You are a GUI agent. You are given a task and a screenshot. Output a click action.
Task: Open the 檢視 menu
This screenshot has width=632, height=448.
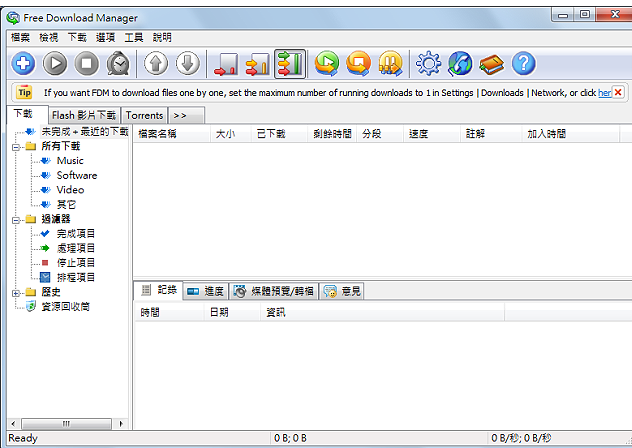[x=49, y=38]
